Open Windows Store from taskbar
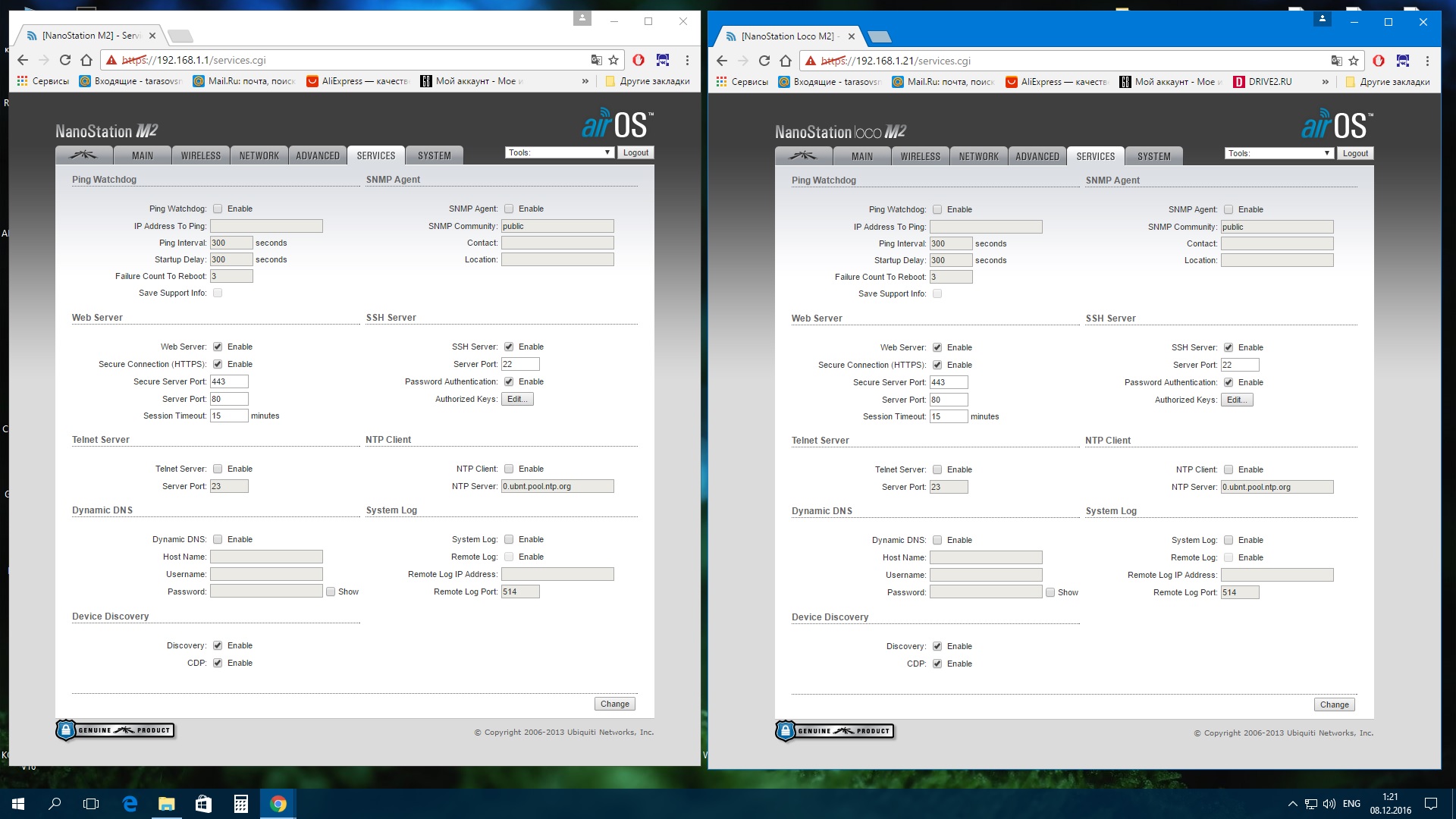 pos(203,804)
